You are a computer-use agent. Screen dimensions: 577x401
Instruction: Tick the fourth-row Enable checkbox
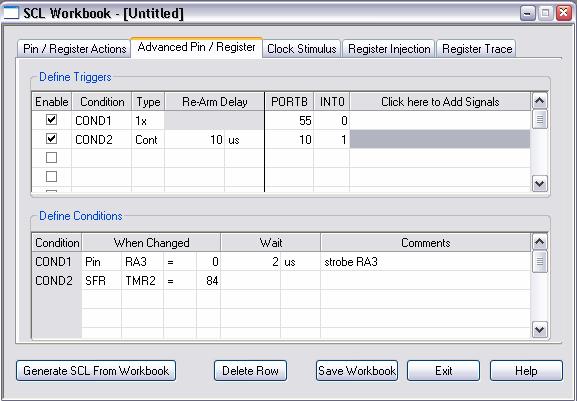click(52, 177)
